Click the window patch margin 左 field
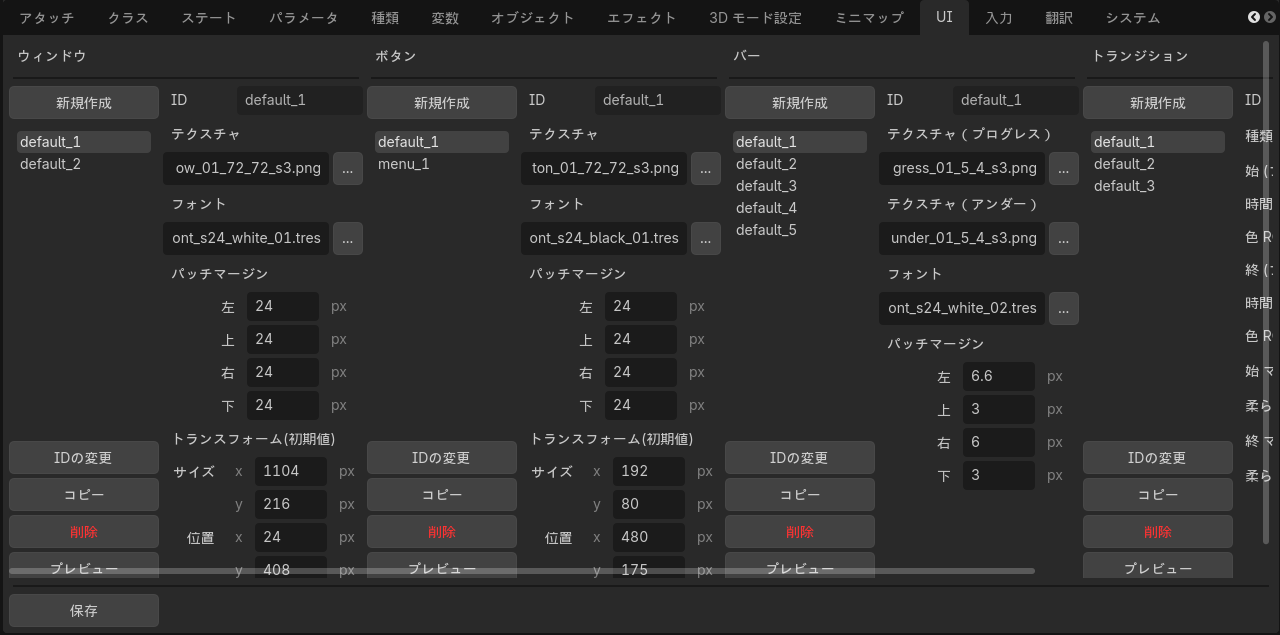This screenshot has width=1280, height=635. pos(283,307)
